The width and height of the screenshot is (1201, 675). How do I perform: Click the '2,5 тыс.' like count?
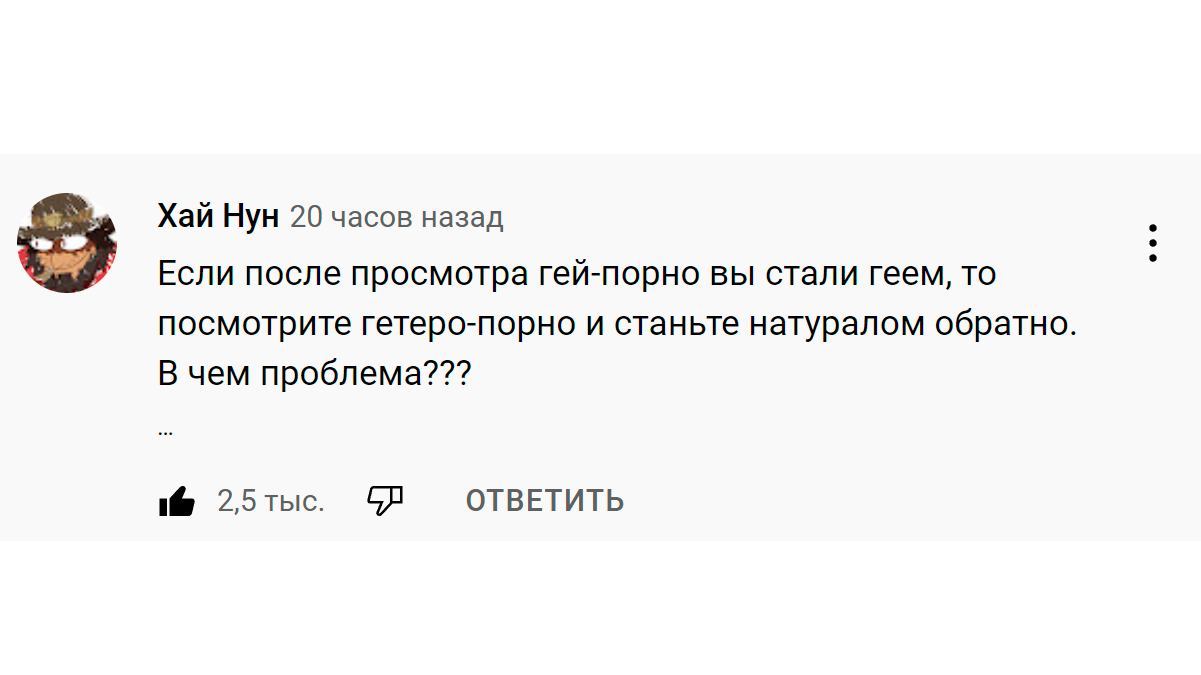point(271,500)
